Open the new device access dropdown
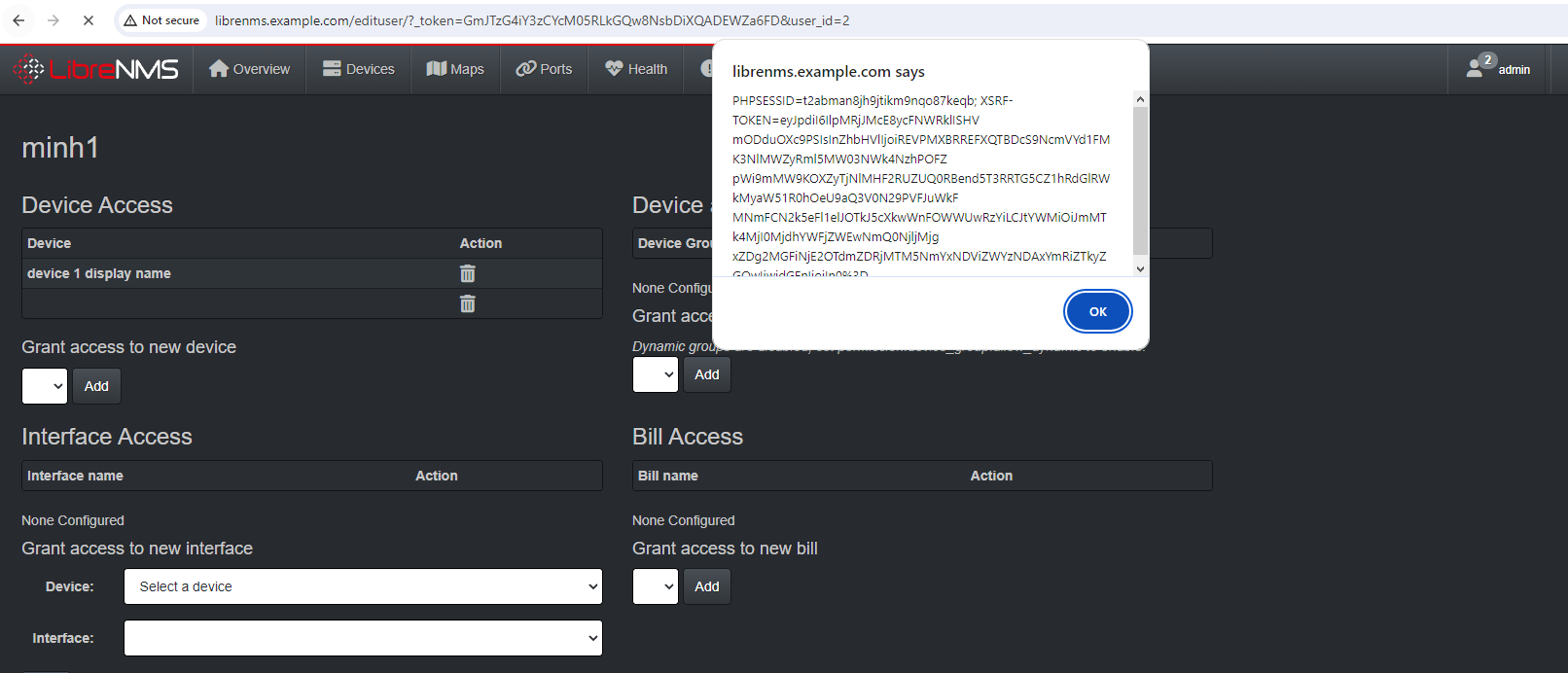 click(x=45, y=386)
